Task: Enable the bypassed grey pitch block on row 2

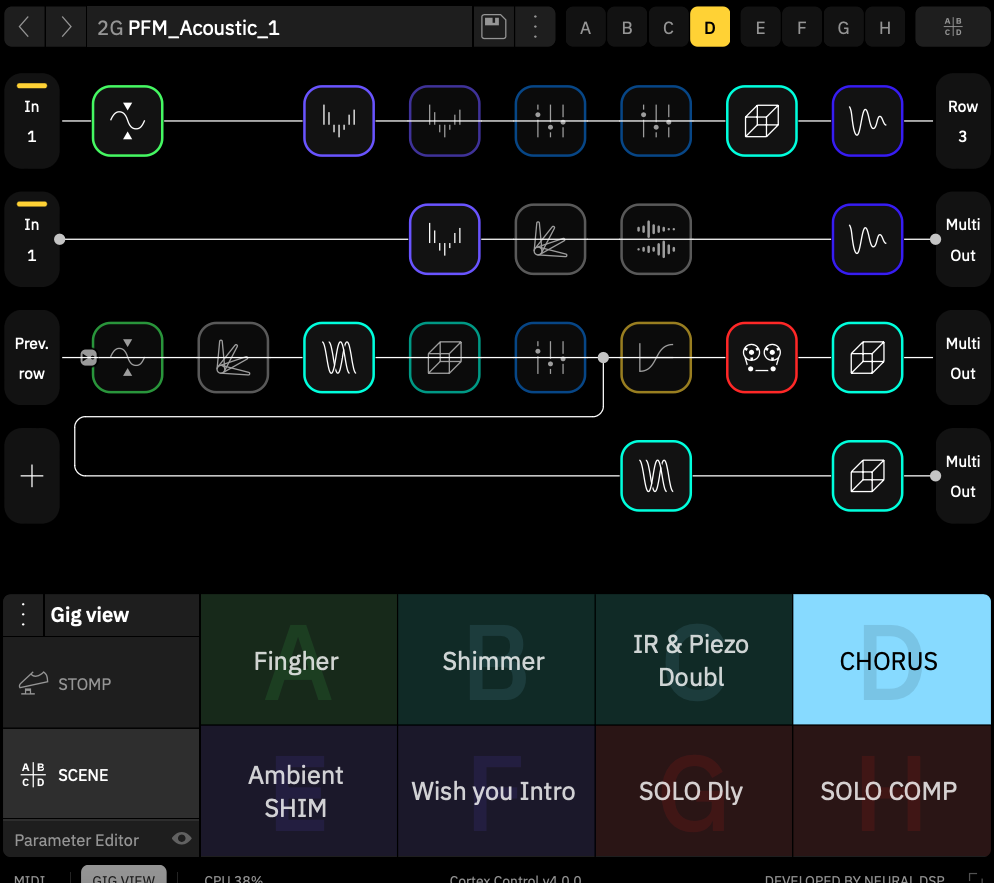Action: click(550, 240)
